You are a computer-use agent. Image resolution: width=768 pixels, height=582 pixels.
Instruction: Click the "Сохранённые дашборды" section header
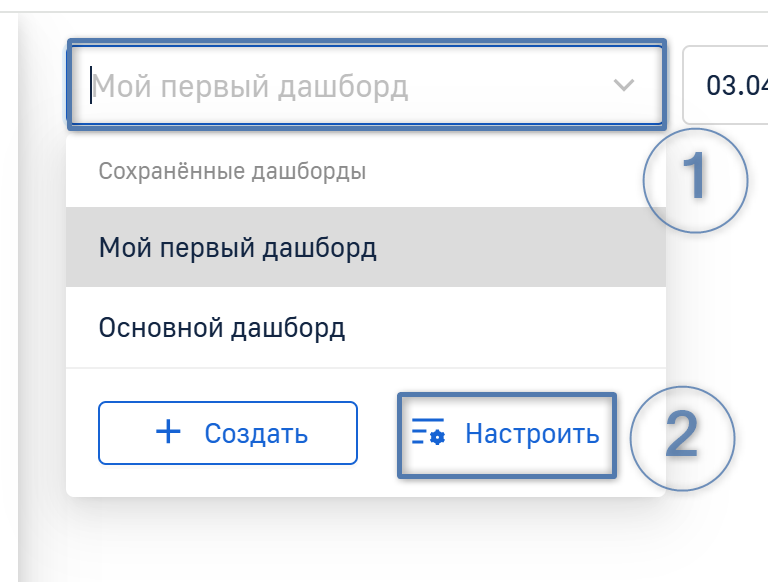[232, 171]
